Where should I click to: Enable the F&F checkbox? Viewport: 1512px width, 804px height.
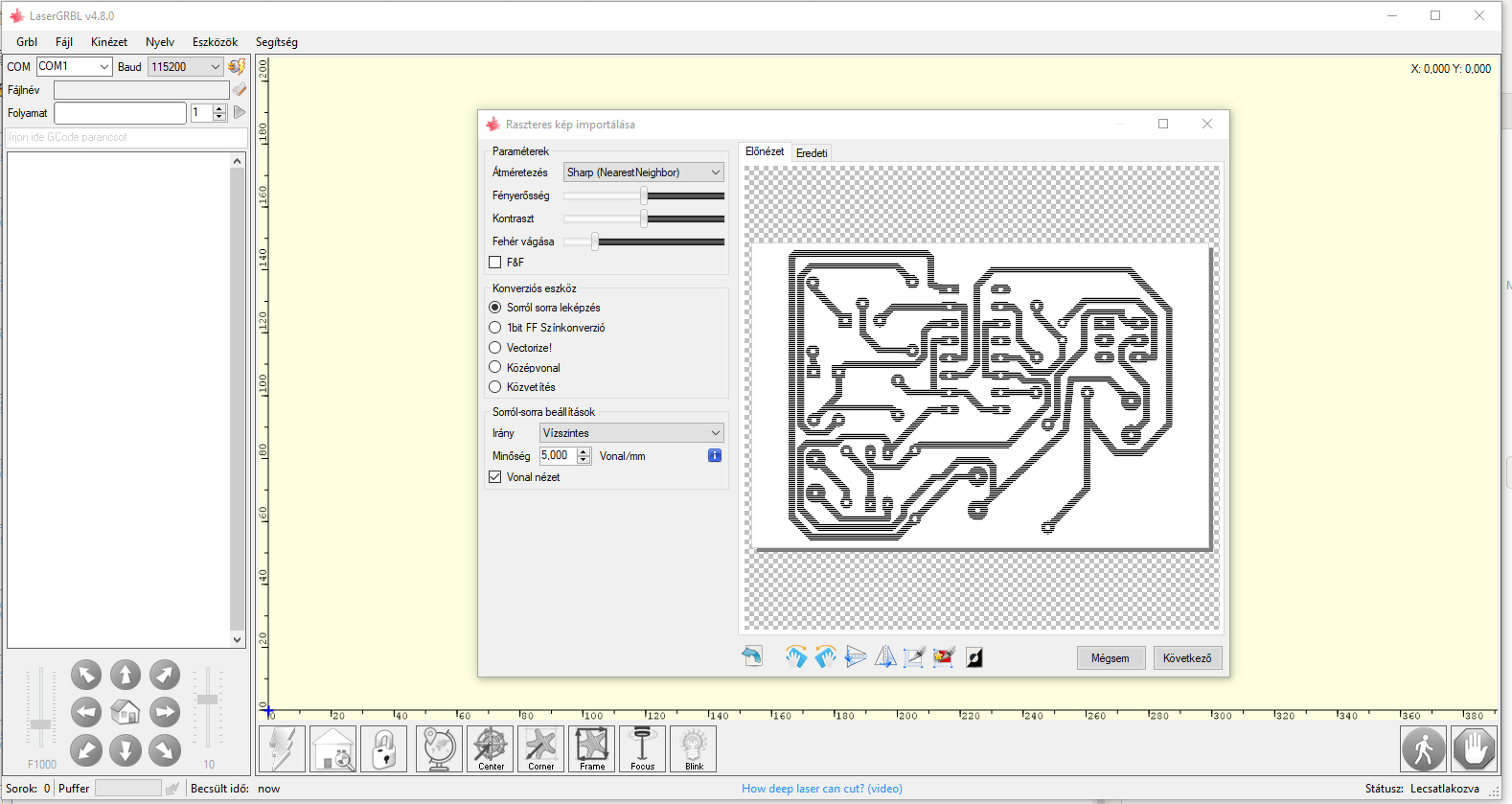click(495, 262)
